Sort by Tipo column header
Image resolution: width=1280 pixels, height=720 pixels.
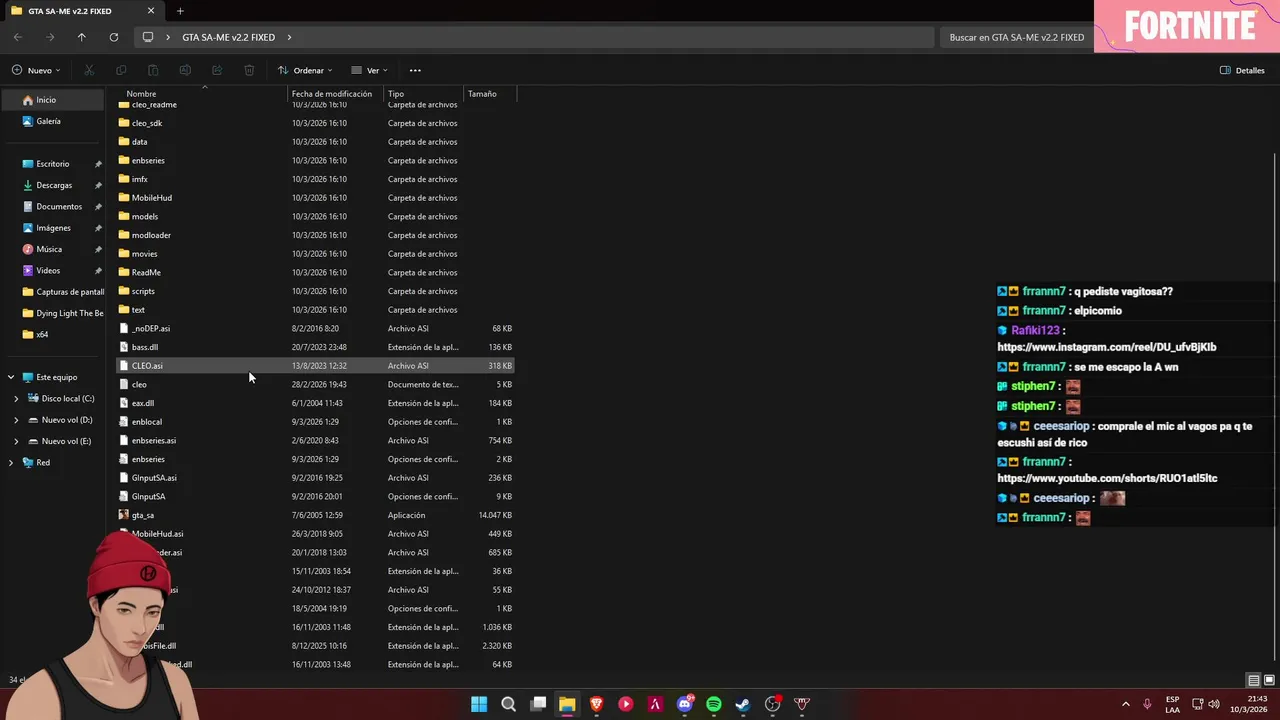click(396, 93)
